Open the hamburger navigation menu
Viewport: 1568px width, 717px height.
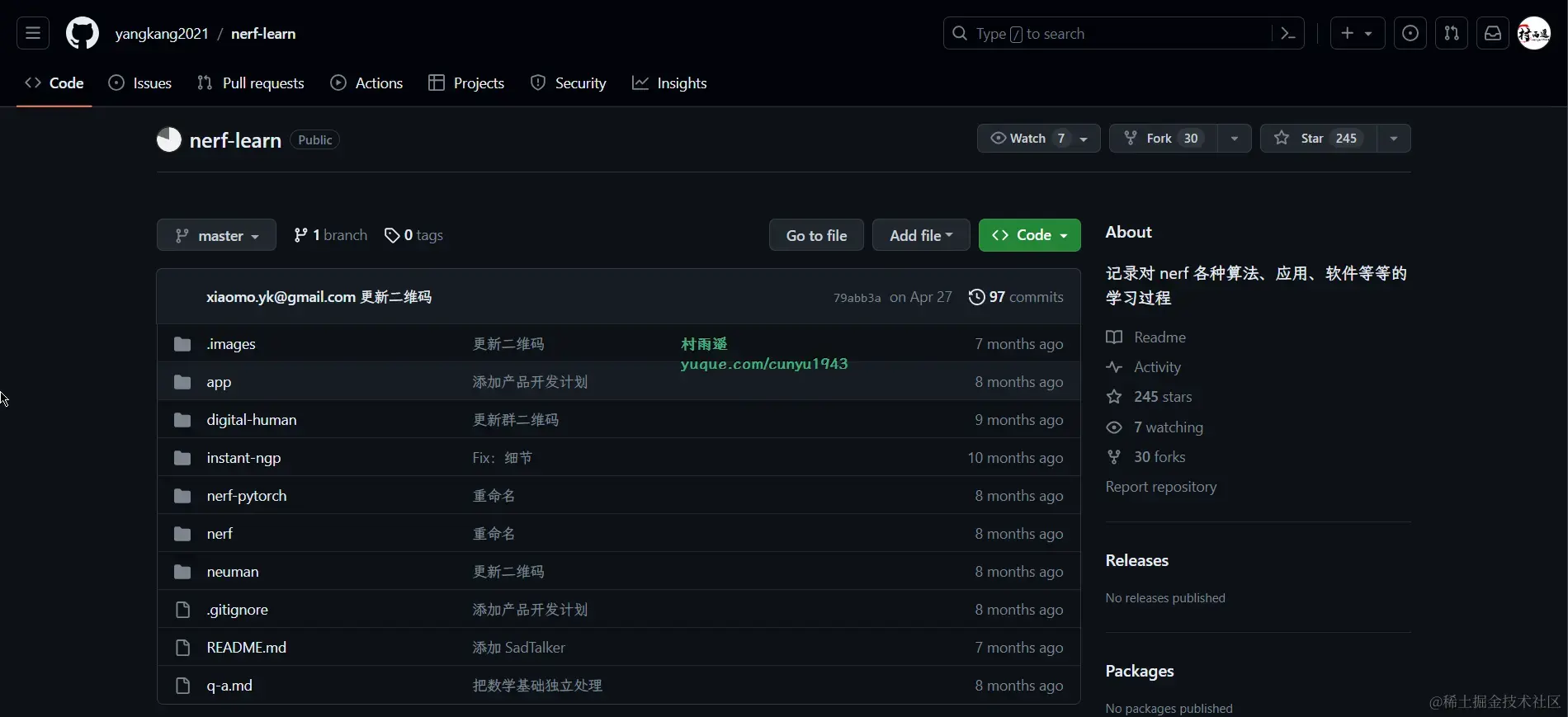tap(33, 33)
